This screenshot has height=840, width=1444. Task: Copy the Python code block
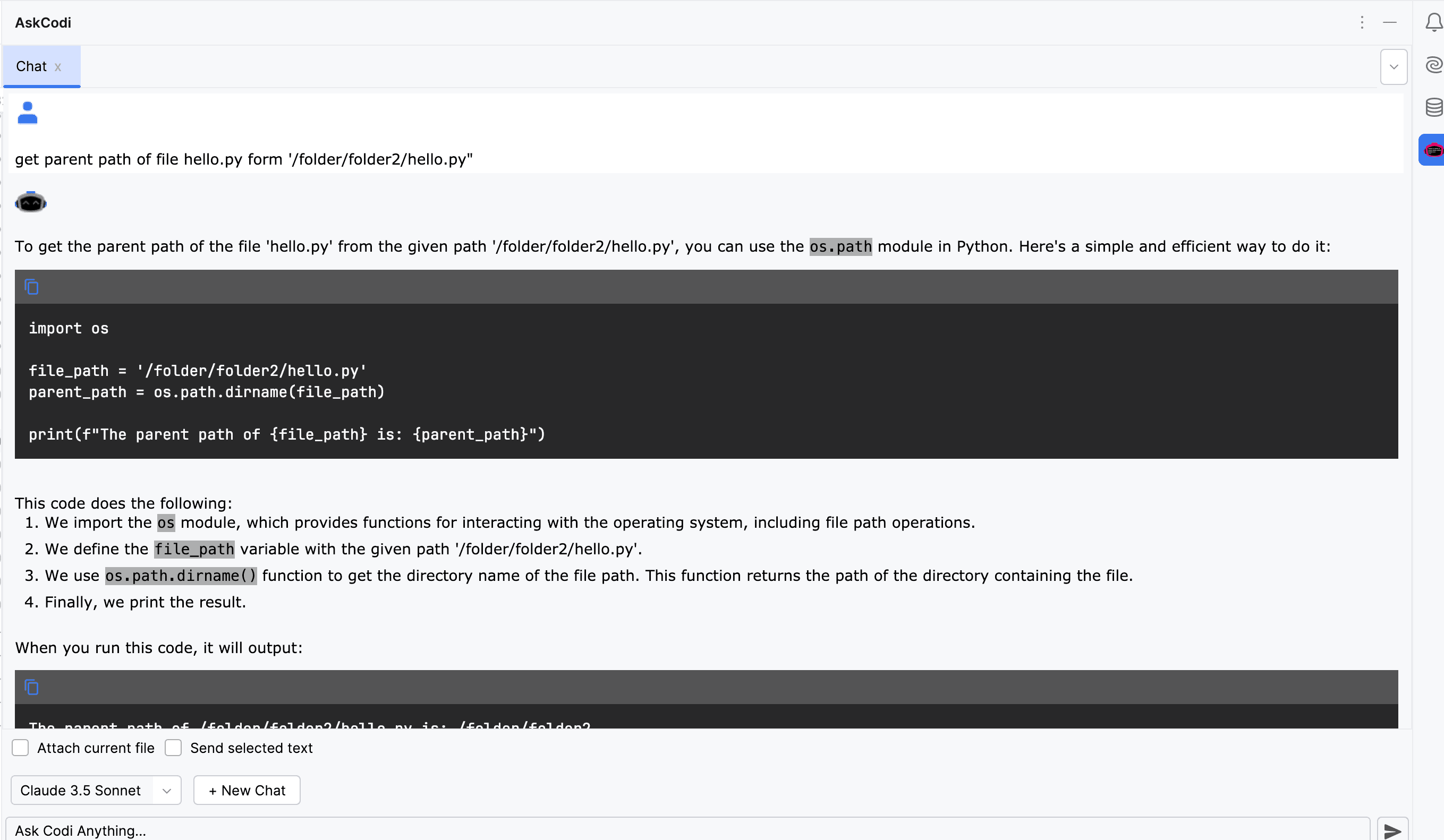(31, 286)
